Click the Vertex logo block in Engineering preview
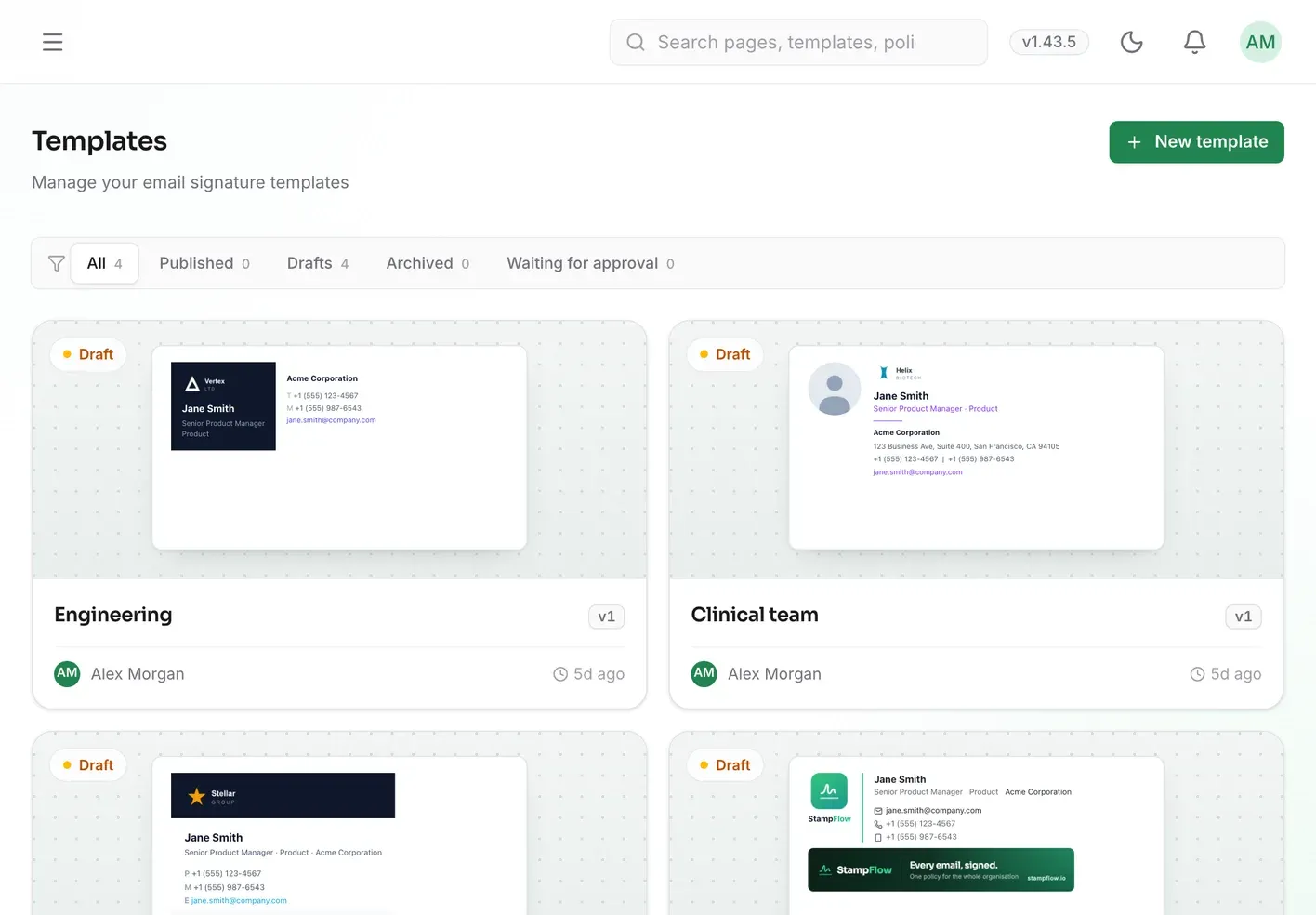The width and height of the screenshot is (1316, 915). [223, 406]
